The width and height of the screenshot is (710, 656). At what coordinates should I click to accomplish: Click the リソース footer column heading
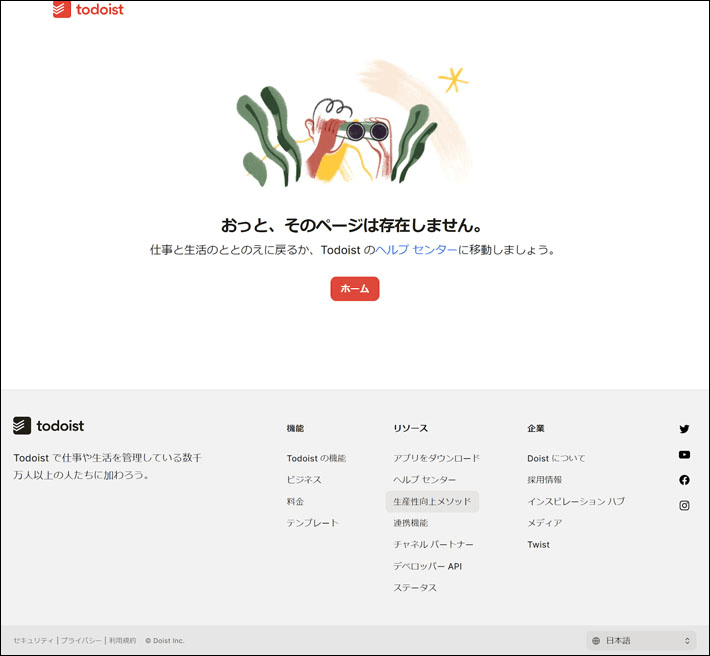[410, 428]
